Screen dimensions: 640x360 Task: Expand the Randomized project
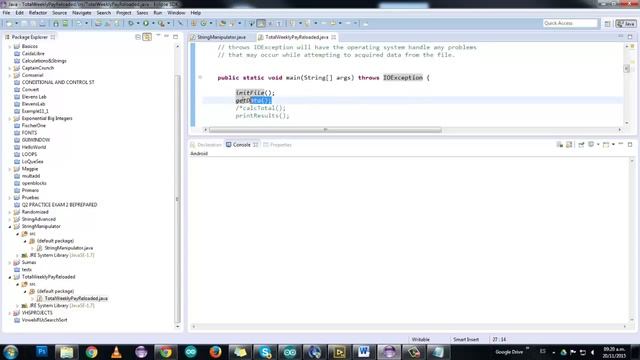tap(10, 212)
